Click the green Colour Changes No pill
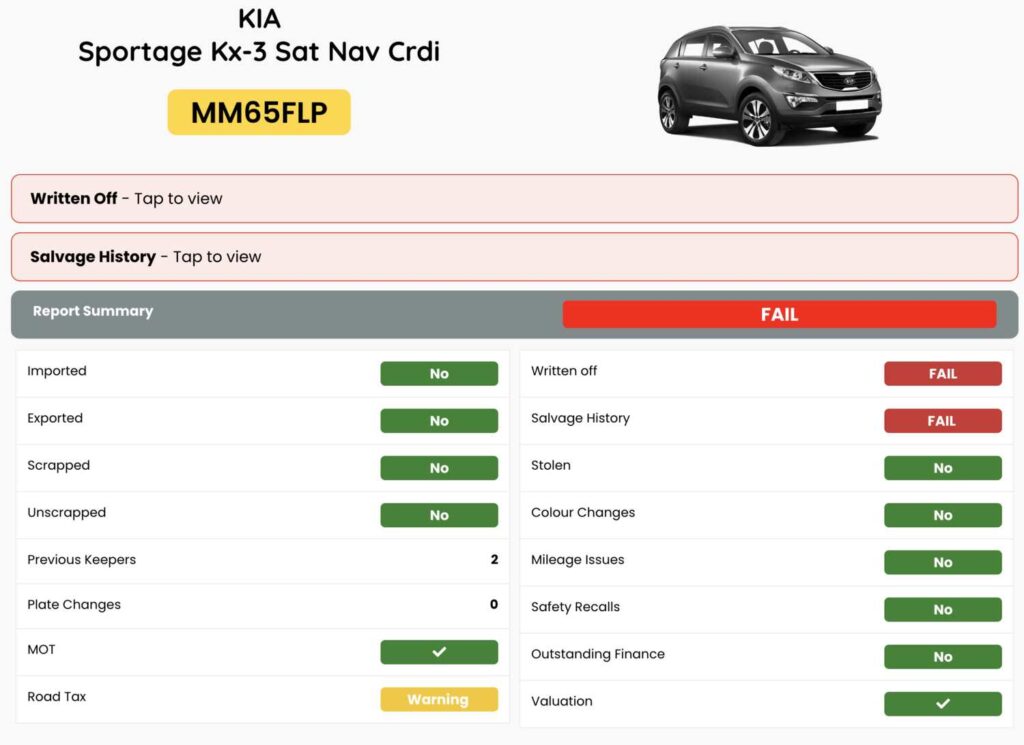This screenshot has height=745, width=1024. (941, 515)
